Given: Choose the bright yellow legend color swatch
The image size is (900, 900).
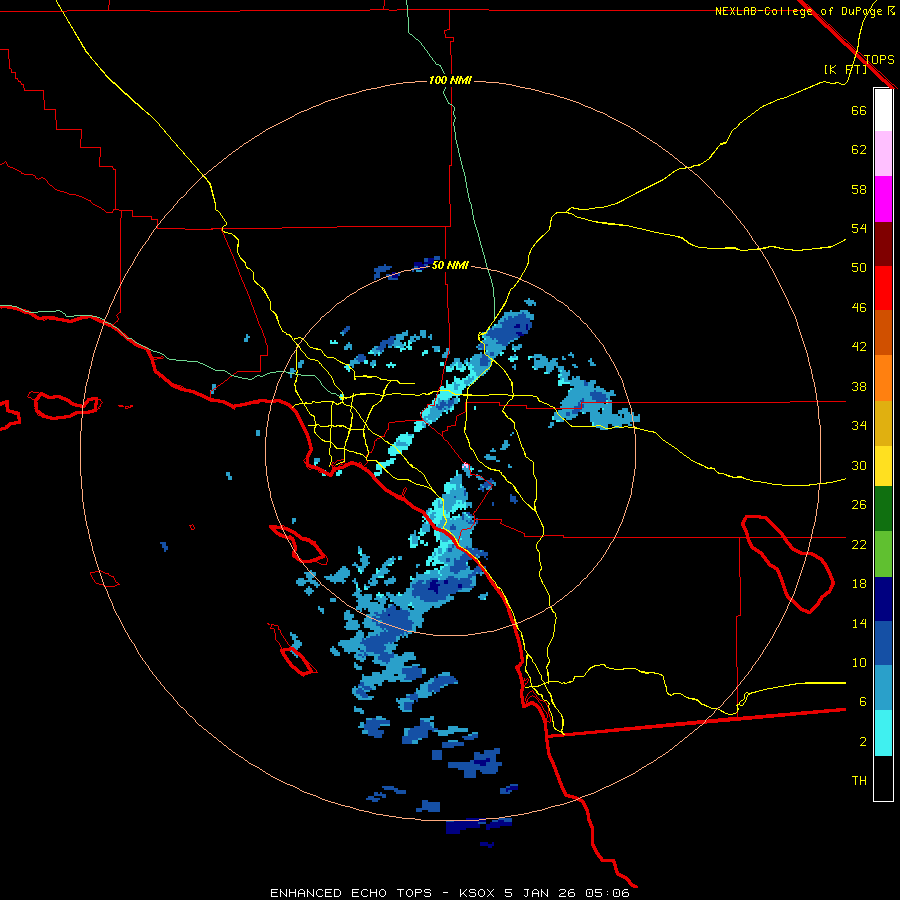Looking at the screenshot, I should [883, 466].
